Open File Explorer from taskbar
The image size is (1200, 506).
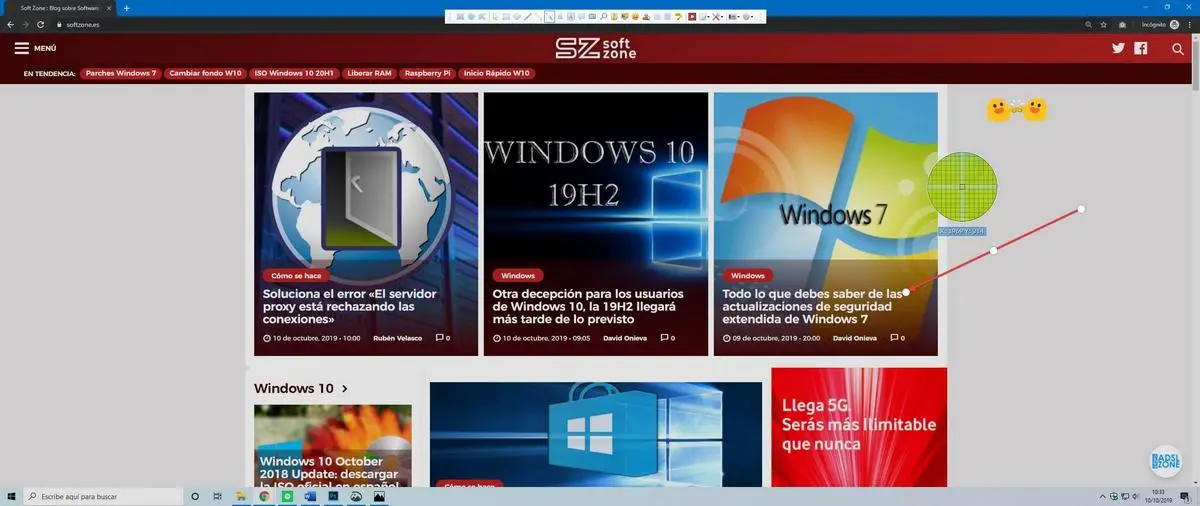coord(241,496)
